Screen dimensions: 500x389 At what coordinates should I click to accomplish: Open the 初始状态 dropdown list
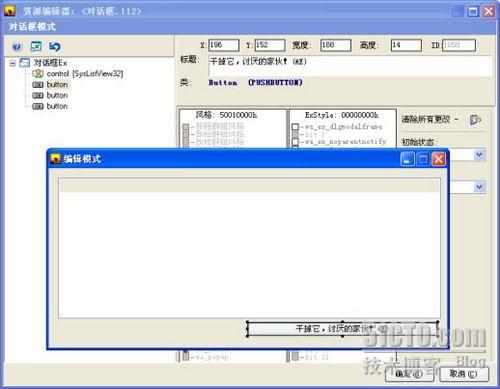[479, 155]
